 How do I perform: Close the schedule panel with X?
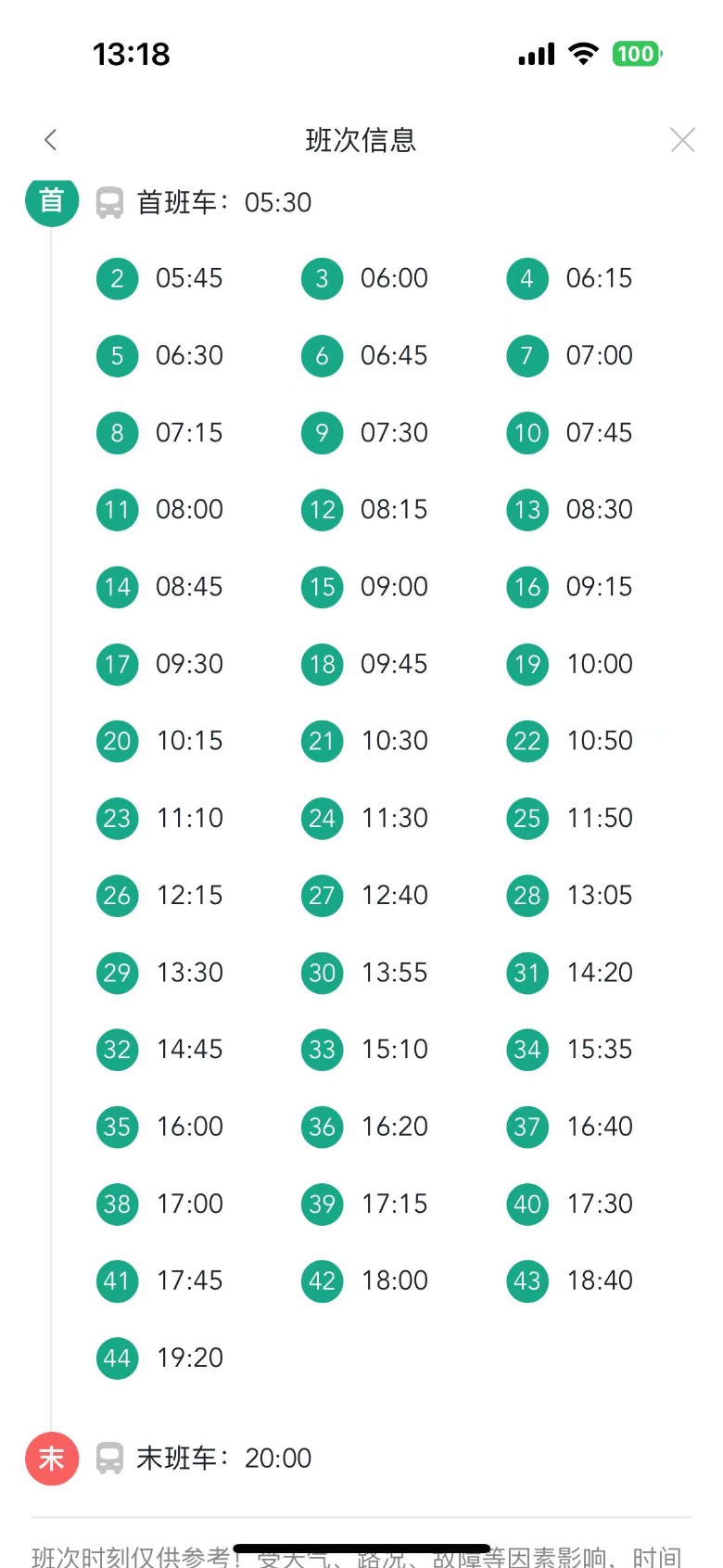pos(682,140)
